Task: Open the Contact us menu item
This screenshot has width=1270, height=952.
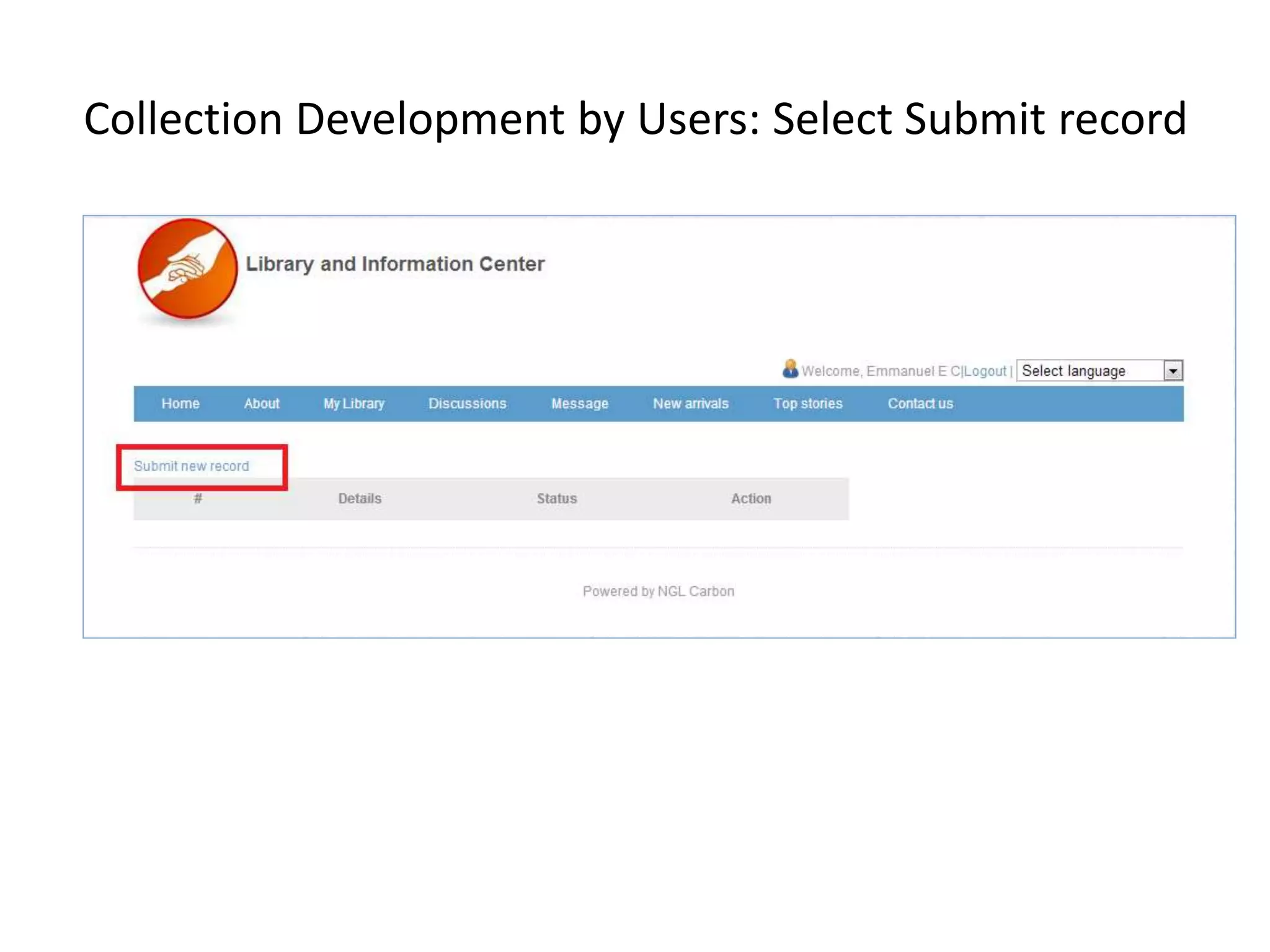Action: click(920, 403)
